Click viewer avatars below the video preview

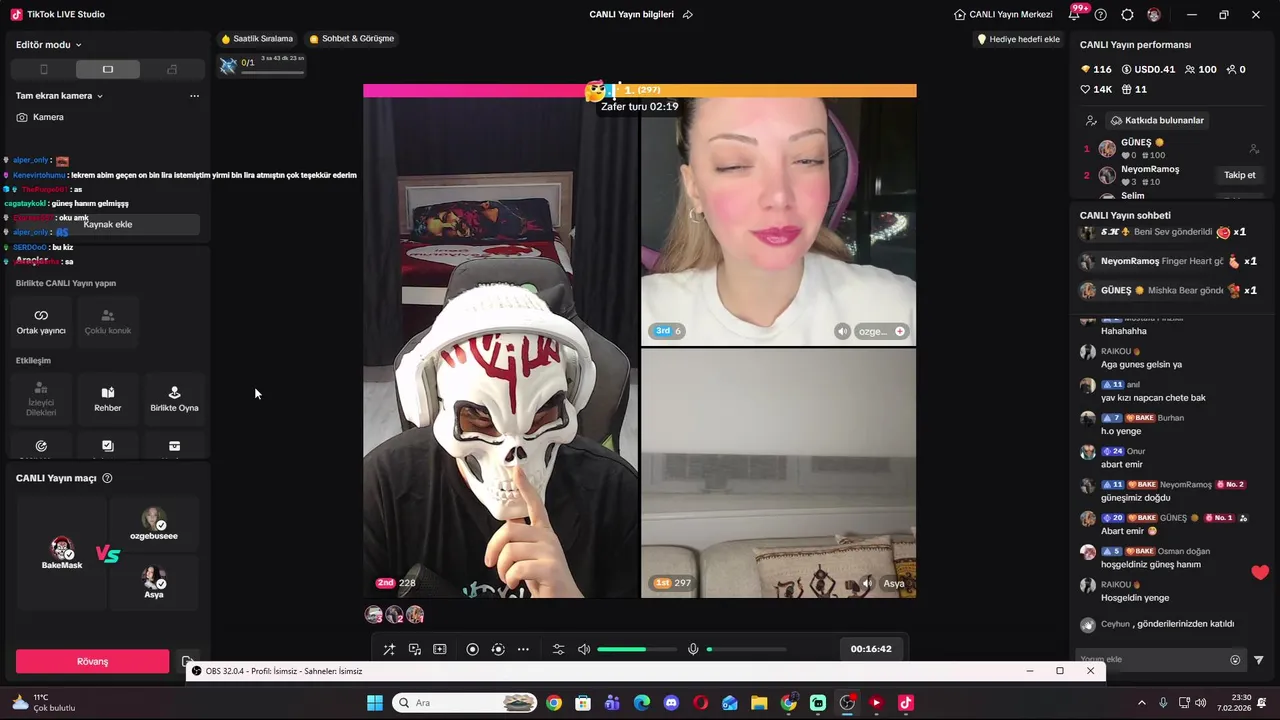(x=394, y=614)
